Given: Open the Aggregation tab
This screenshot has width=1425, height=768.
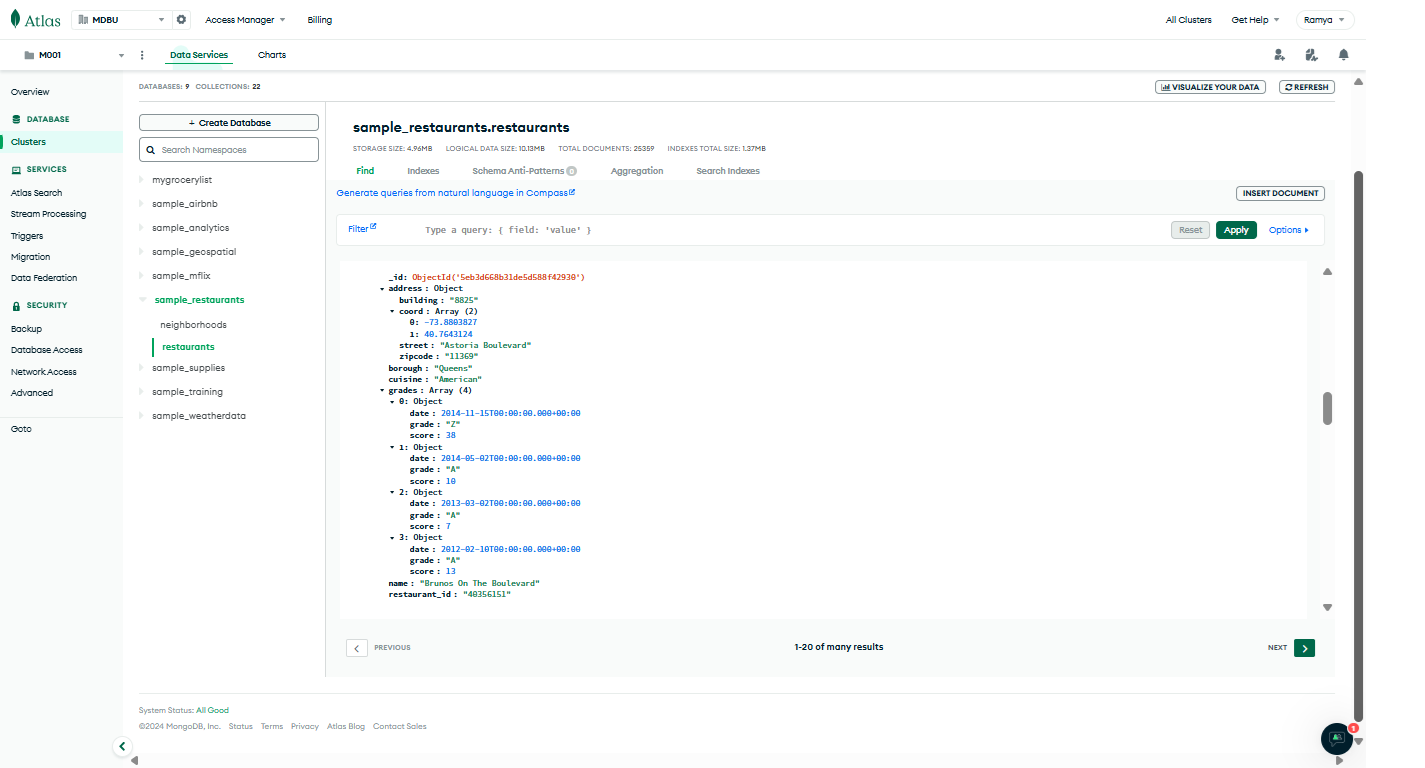Looking at the screenshot, I should pyautogui.click(x=637, y=171).
